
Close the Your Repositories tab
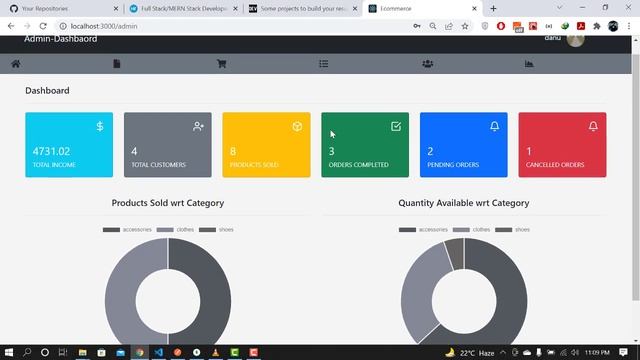[116, 9]
